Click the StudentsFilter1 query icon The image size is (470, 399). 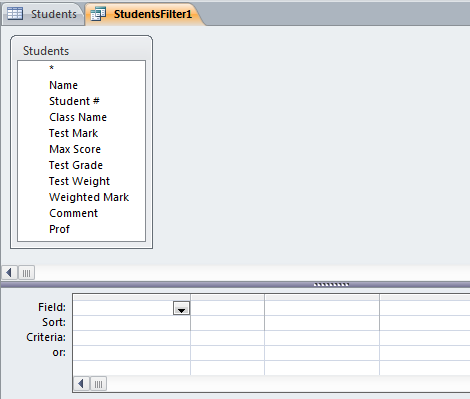[98, 14]
